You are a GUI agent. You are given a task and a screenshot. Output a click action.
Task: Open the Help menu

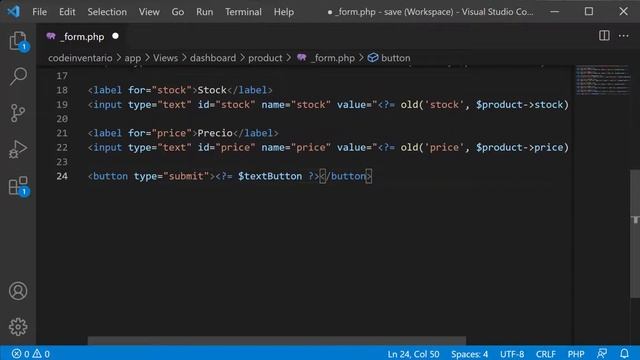(284, 12)
